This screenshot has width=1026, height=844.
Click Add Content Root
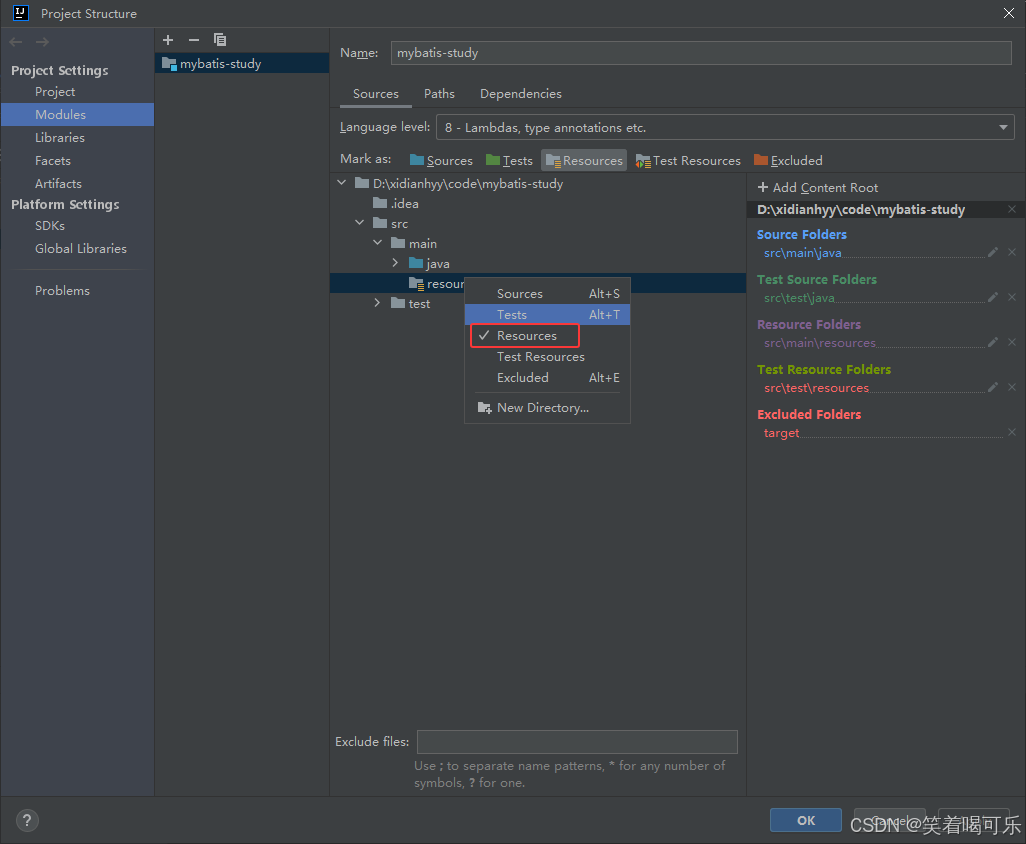[817, 188]
